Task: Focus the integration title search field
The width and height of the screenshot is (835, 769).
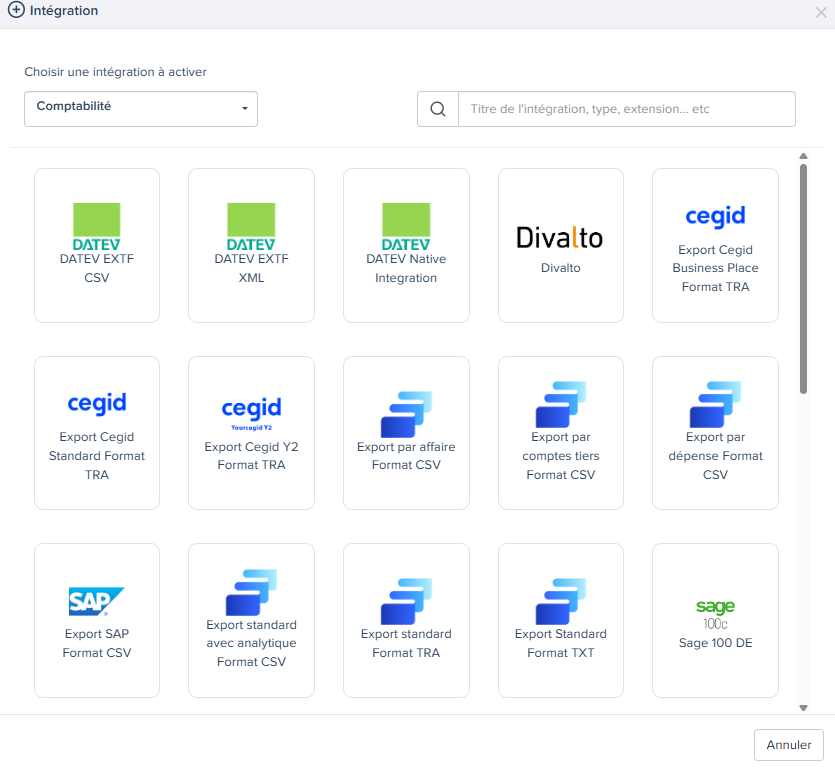Action: [627, 109]
